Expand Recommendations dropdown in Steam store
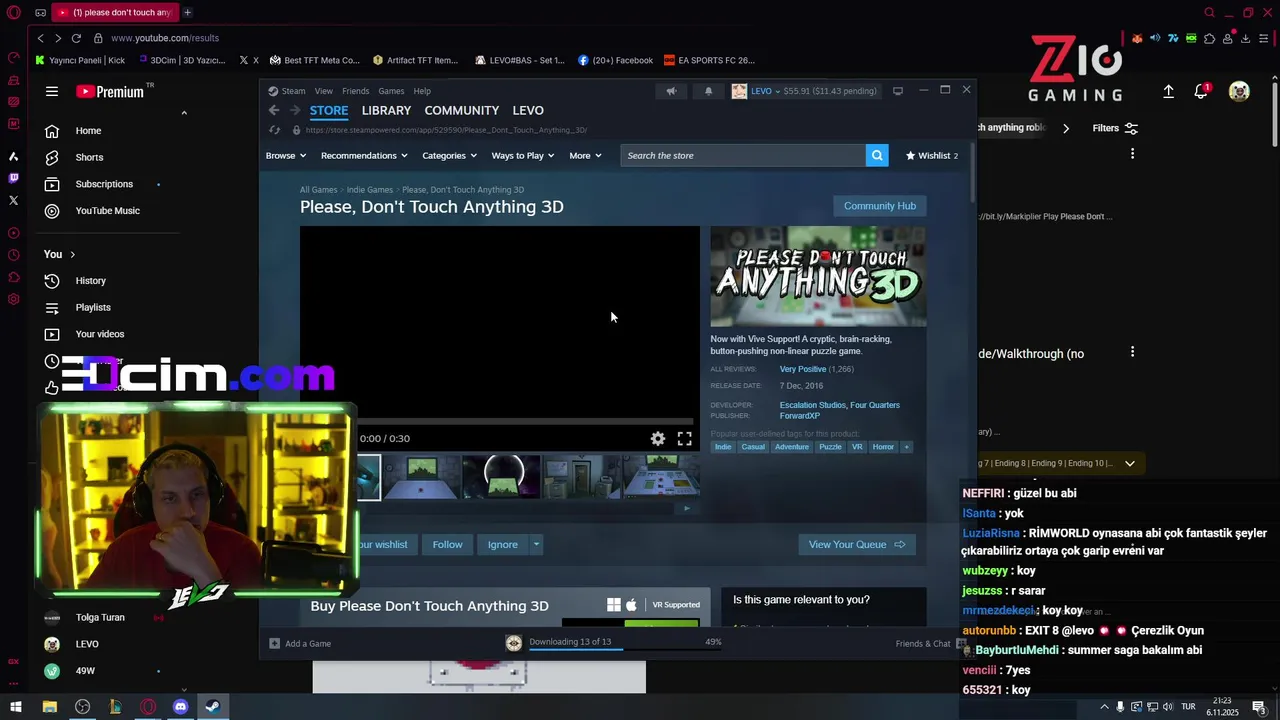Viewport: 1280px width, 720px height. [x=364, y=155]
